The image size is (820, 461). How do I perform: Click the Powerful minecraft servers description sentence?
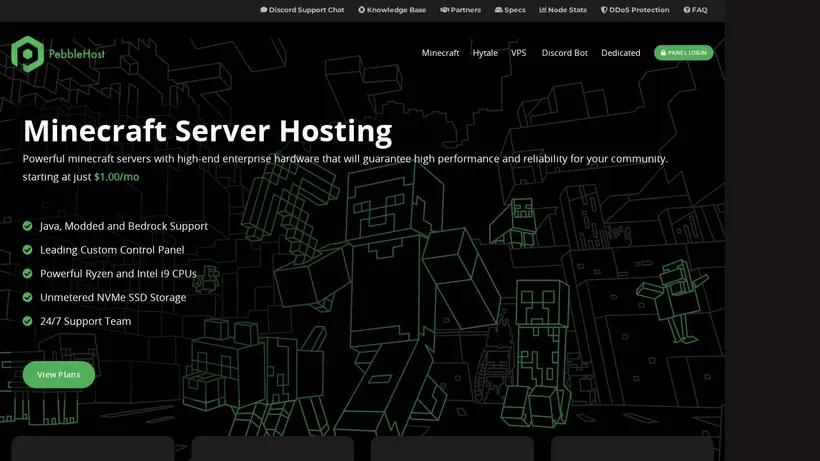[x=345, y=159]
